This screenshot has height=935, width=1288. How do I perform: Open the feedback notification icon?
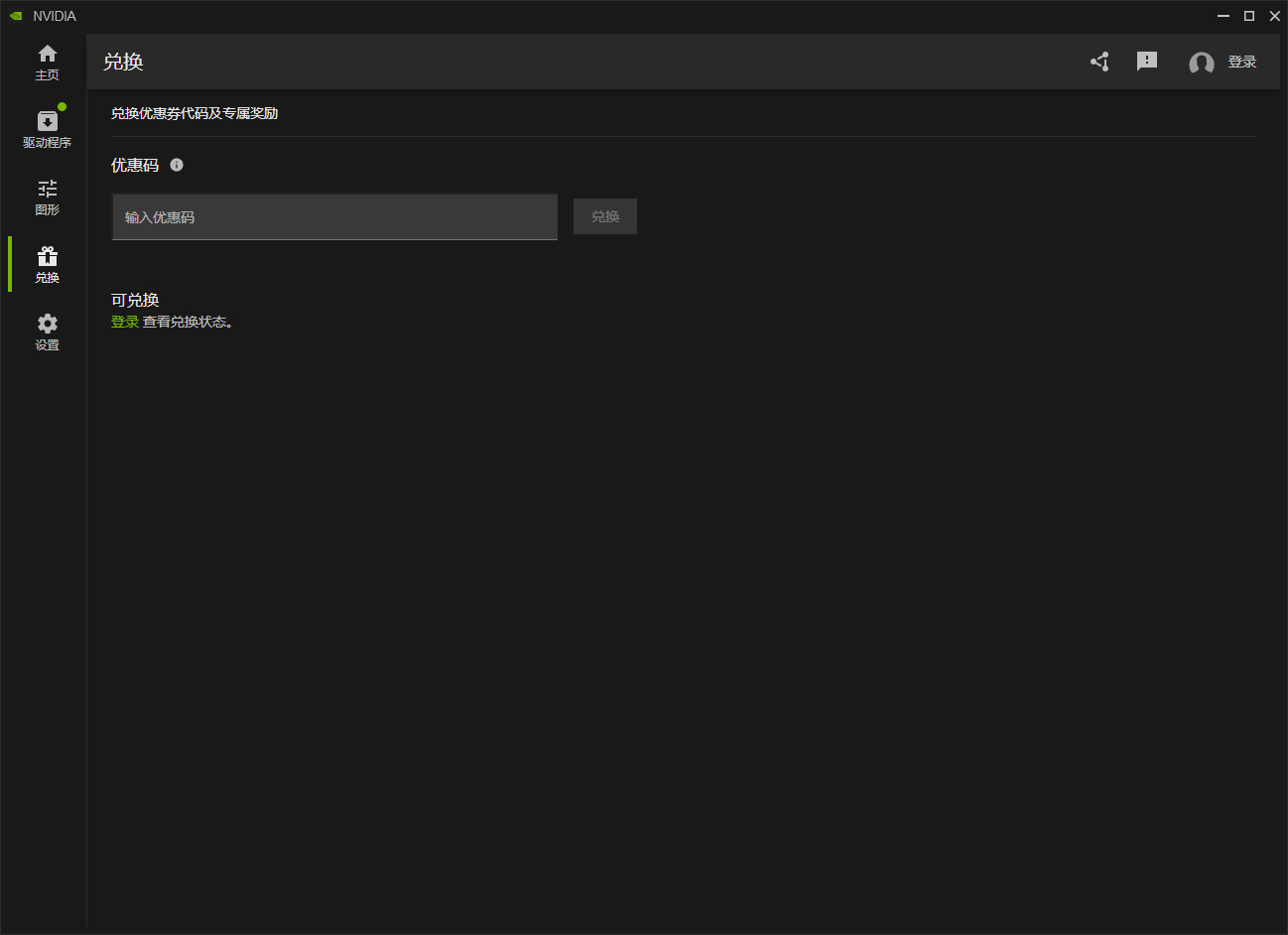(1147, 62)
